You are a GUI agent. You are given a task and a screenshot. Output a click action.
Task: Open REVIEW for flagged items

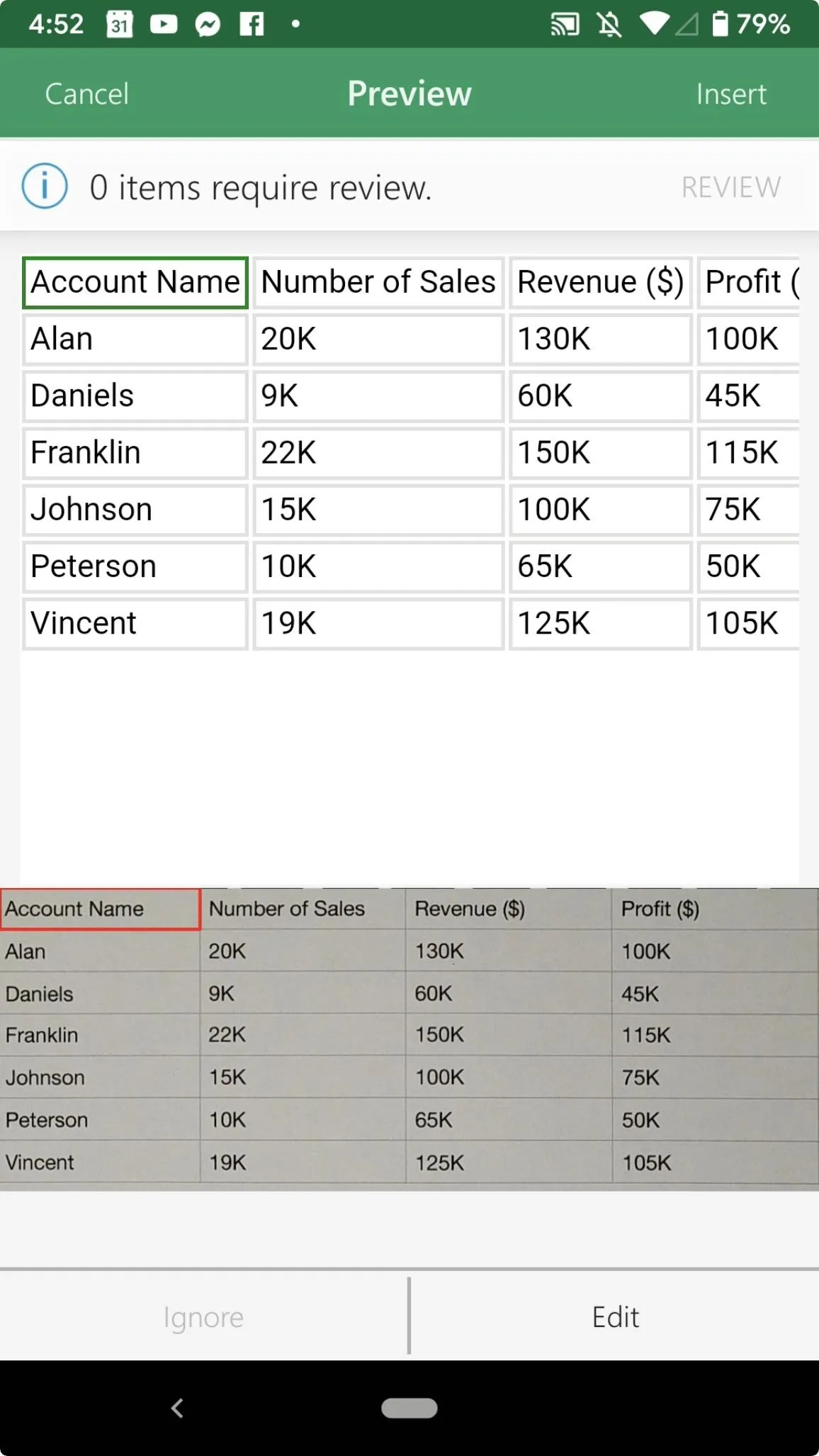tap(731, 187)
